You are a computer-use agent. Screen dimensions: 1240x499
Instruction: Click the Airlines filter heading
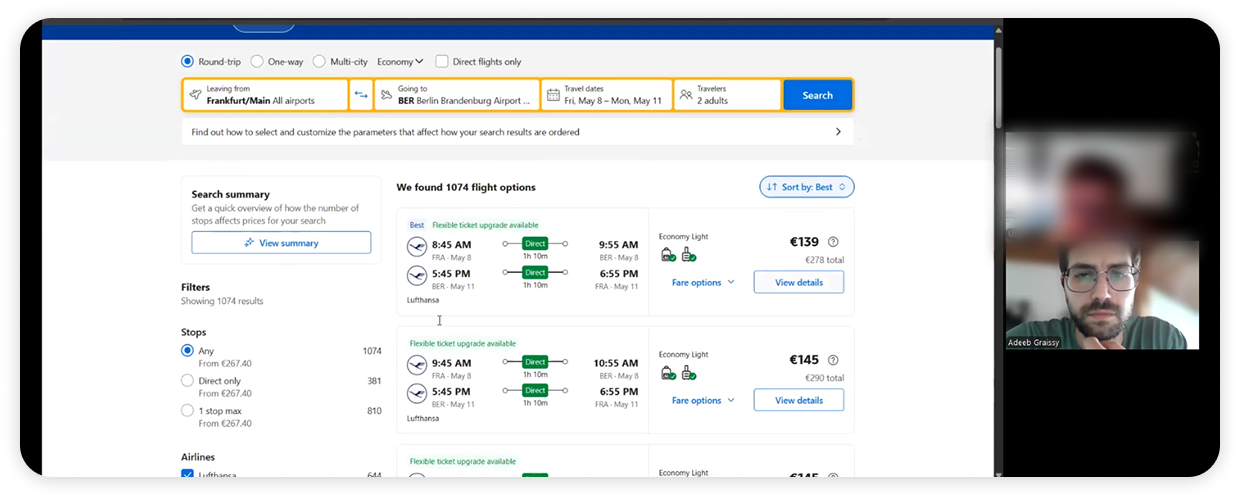tap(198, 457)
